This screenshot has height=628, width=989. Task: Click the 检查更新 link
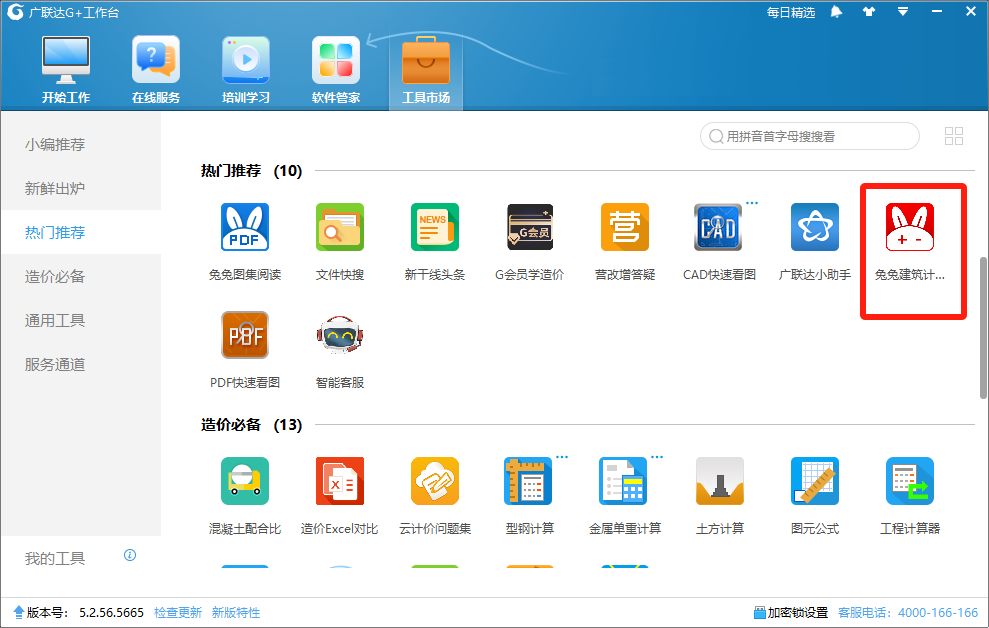tap(178, 612)
